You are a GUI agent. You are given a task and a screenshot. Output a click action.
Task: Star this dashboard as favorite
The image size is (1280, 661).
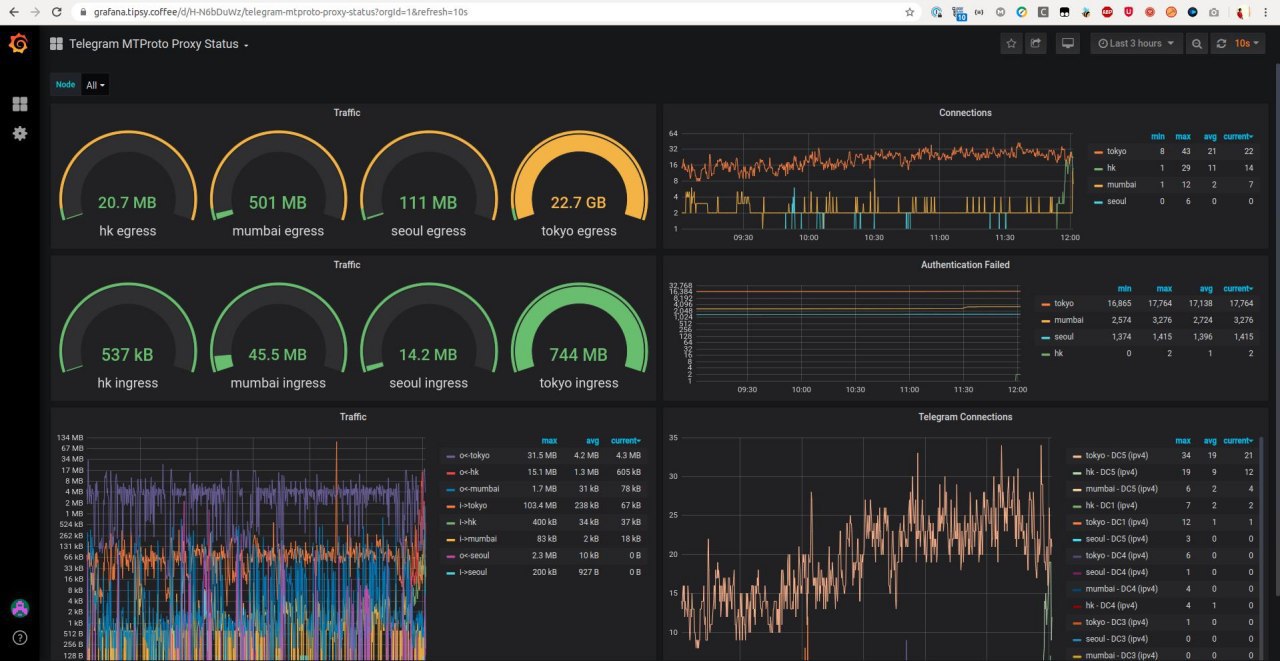pyautogui.click(x=1011, y=44)
